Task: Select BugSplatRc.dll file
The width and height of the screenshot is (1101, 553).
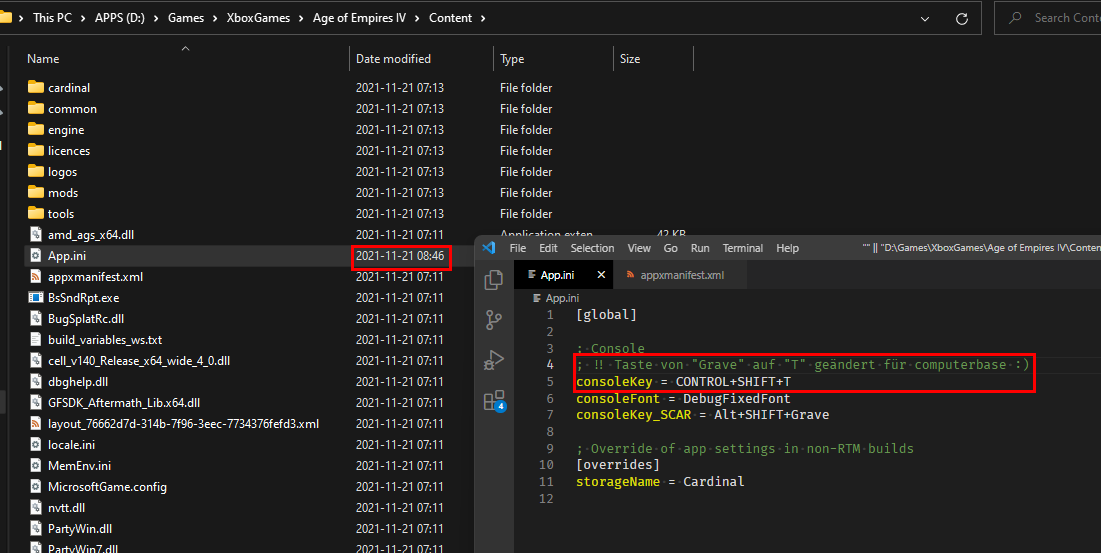Action: (x=86, y=319)
